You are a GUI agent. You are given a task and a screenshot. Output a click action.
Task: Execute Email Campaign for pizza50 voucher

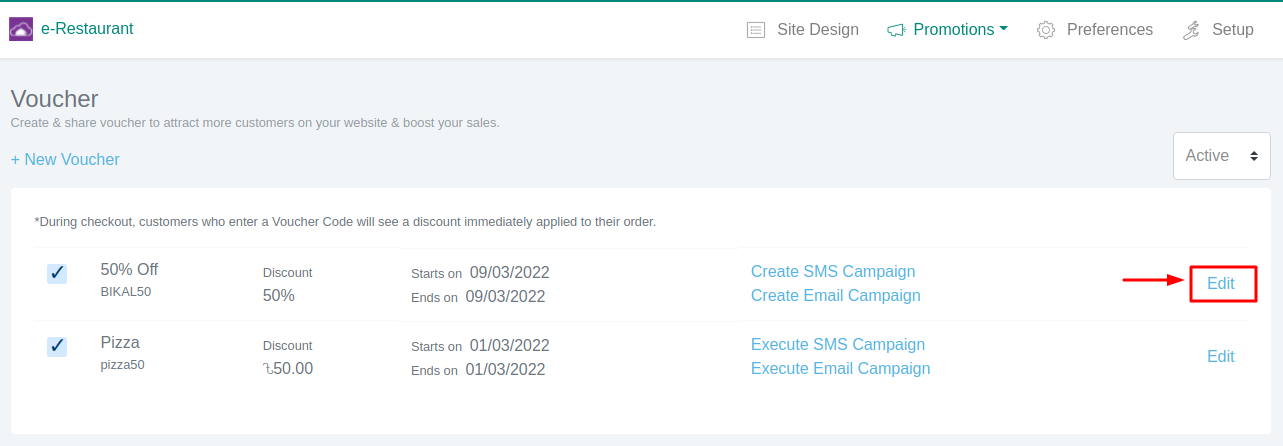(840, 369)
